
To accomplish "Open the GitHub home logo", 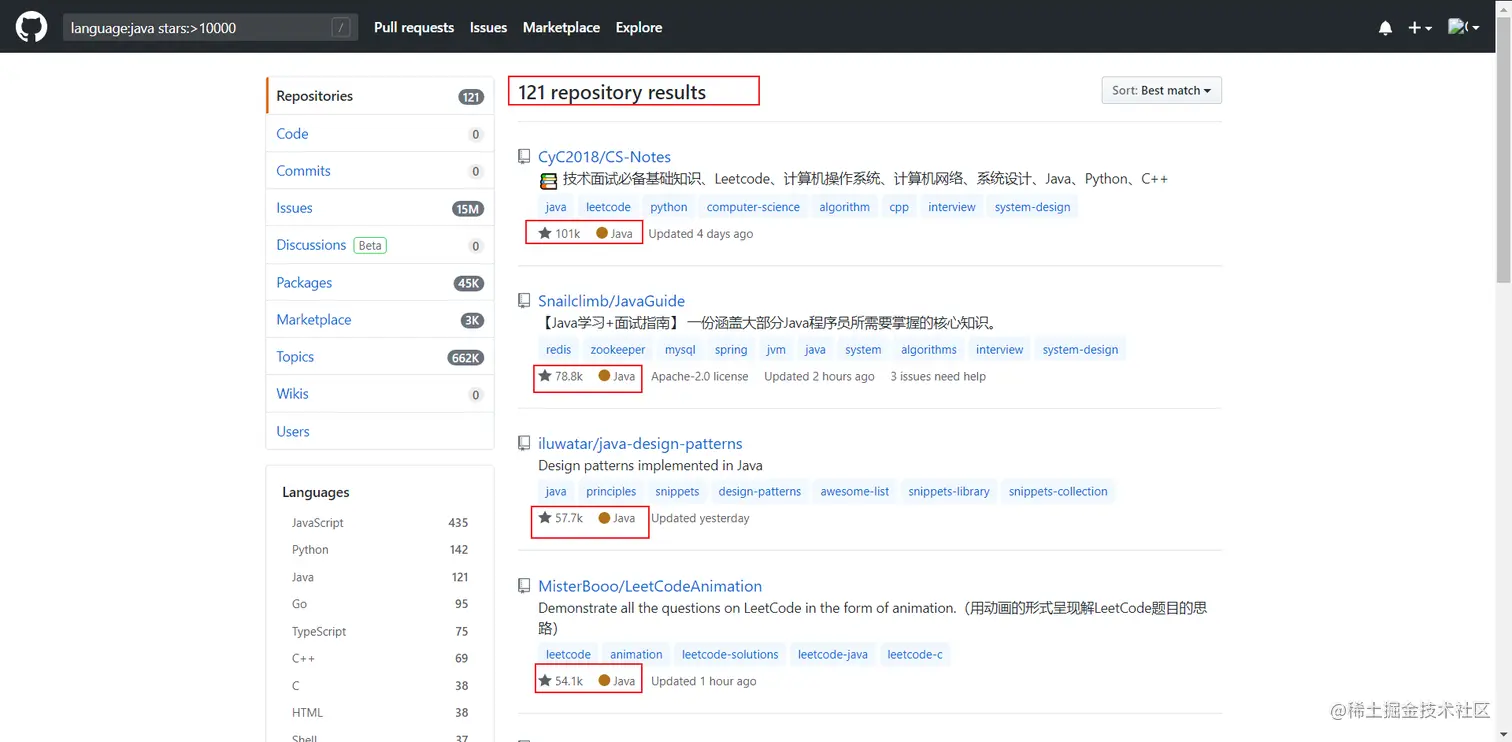I will click(31, 27).
